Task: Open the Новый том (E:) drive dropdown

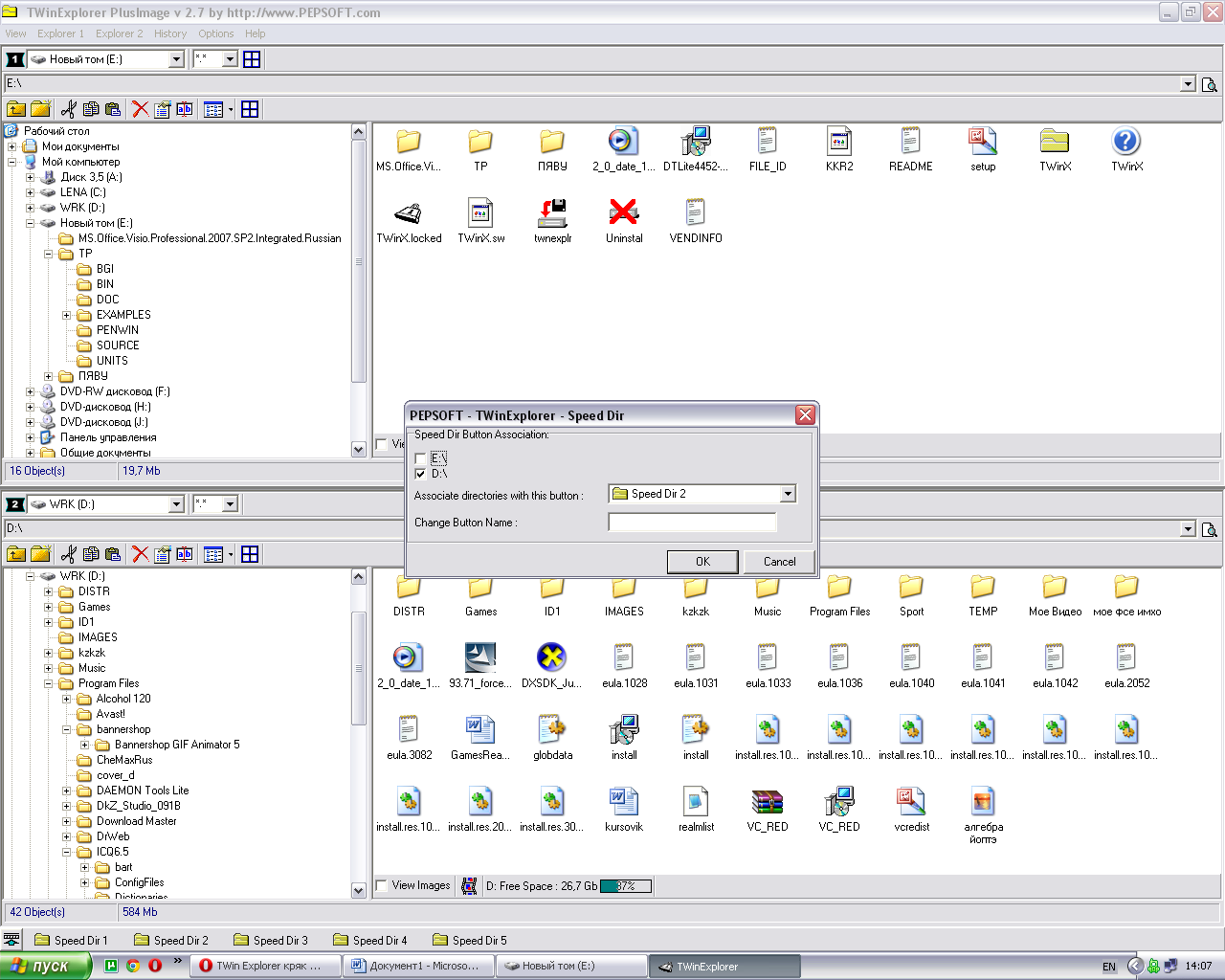Action: pyautogui.click(x=176, y=59)
